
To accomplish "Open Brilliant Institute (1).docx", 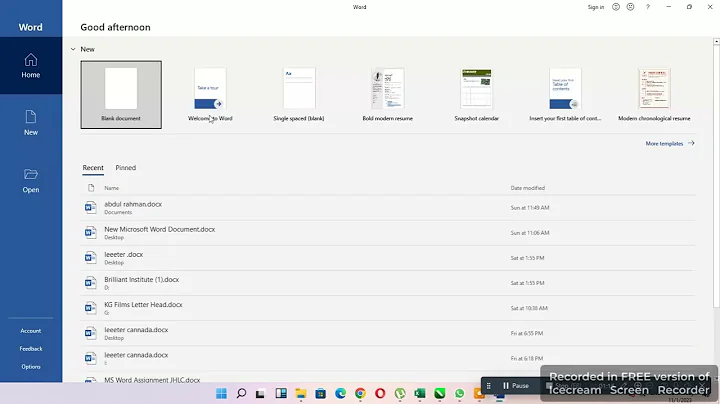I will click(x=388, y=283).
